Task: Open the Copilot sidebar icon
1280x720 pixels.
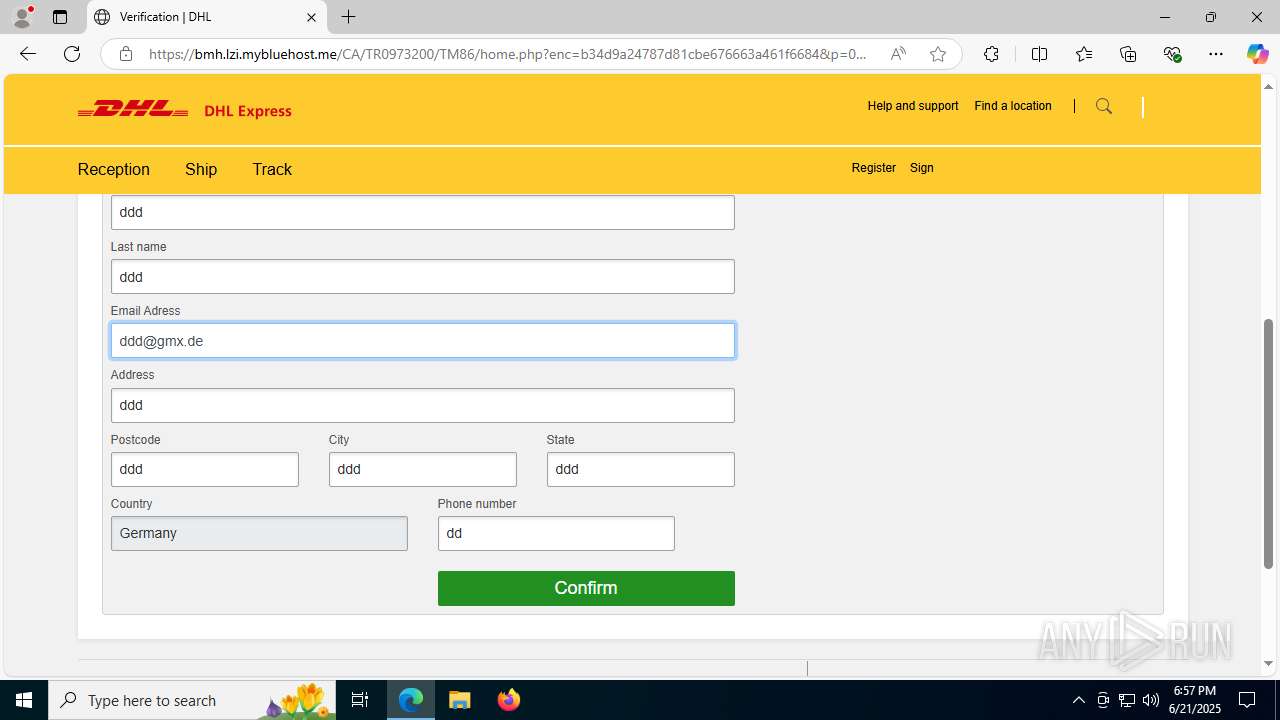Action: tap(1257, 54)
